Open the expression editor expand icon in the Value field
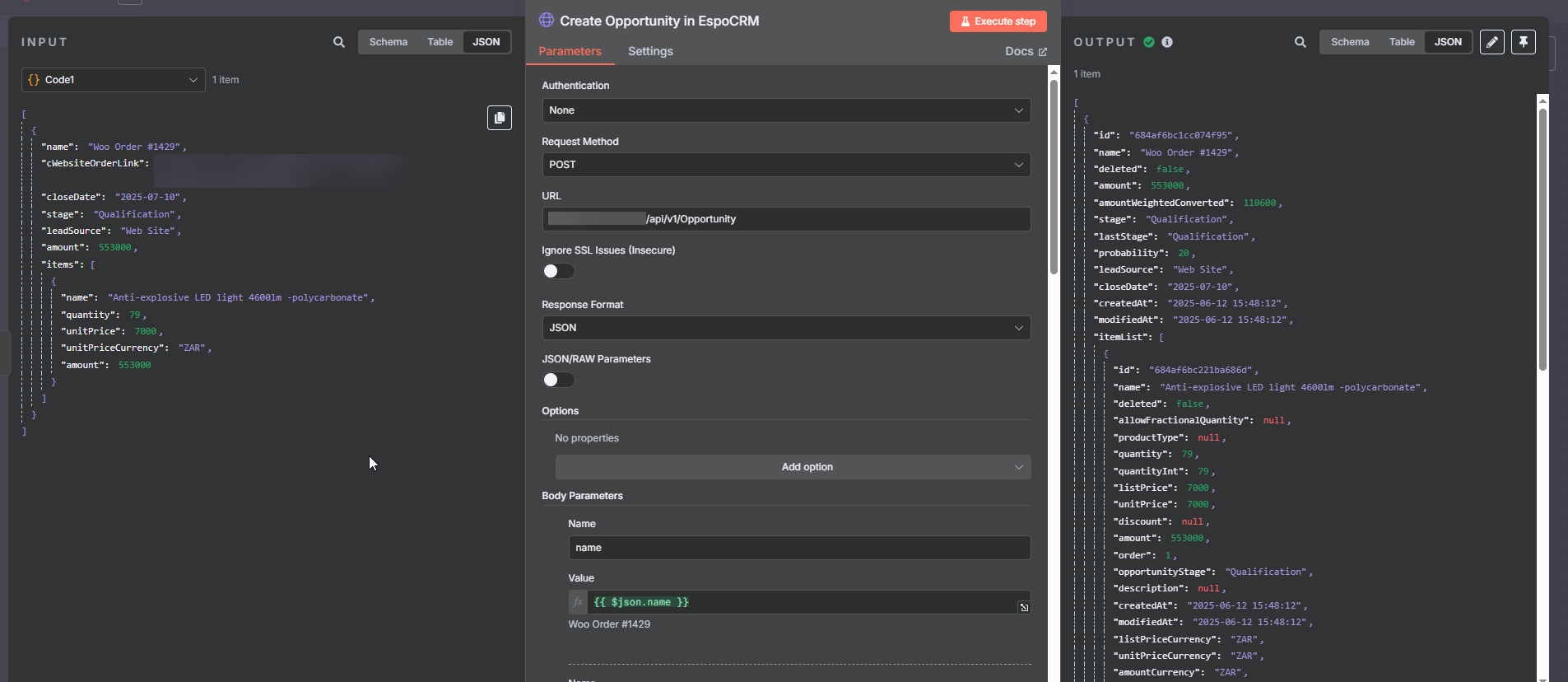This screenshot has height=682, width=1568. tap(1024, 607)
